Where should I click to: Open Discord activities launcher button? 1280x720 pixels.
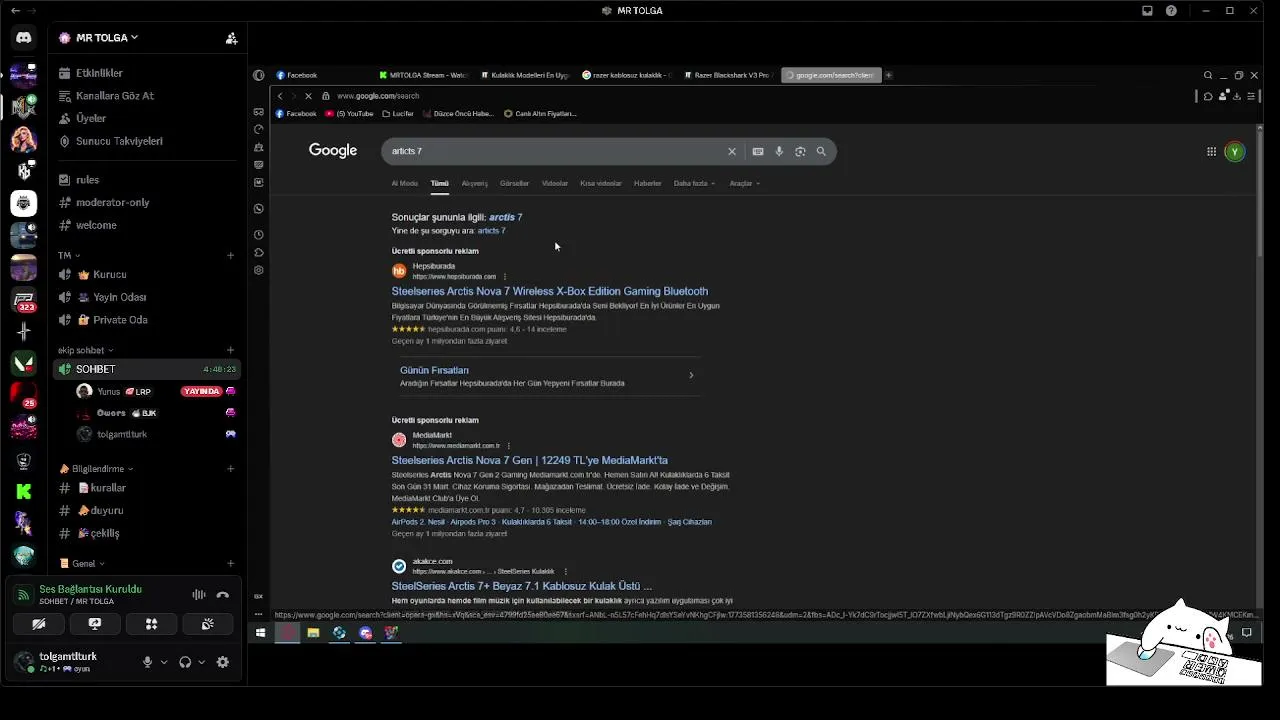point(151,624)
